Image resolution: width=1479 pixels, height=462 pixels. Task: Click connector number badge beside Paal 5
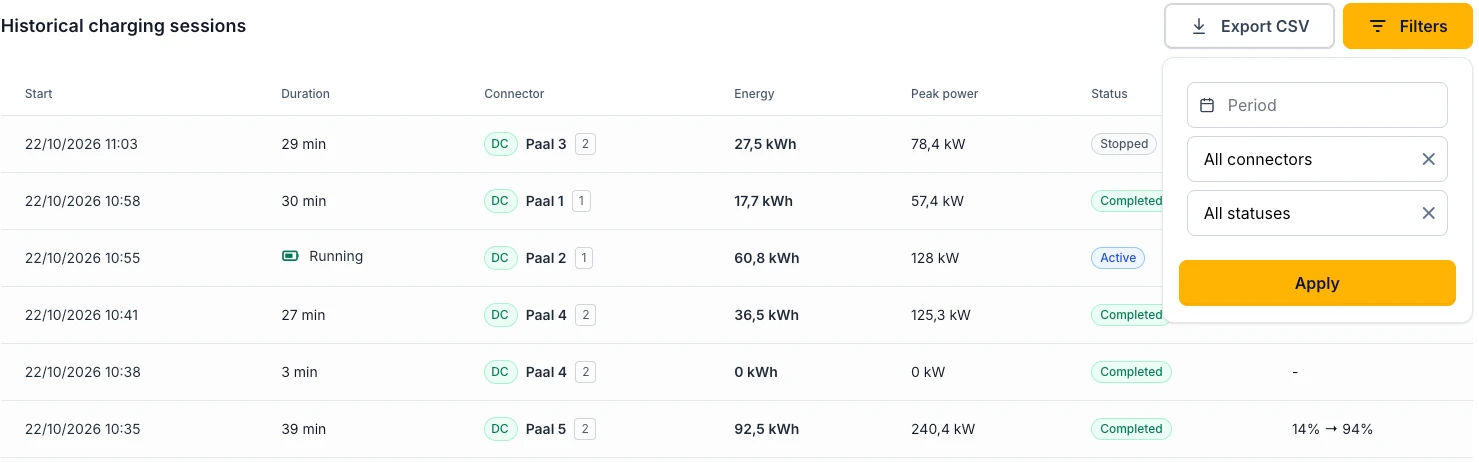pyautogui.click(x=586, y=429)
